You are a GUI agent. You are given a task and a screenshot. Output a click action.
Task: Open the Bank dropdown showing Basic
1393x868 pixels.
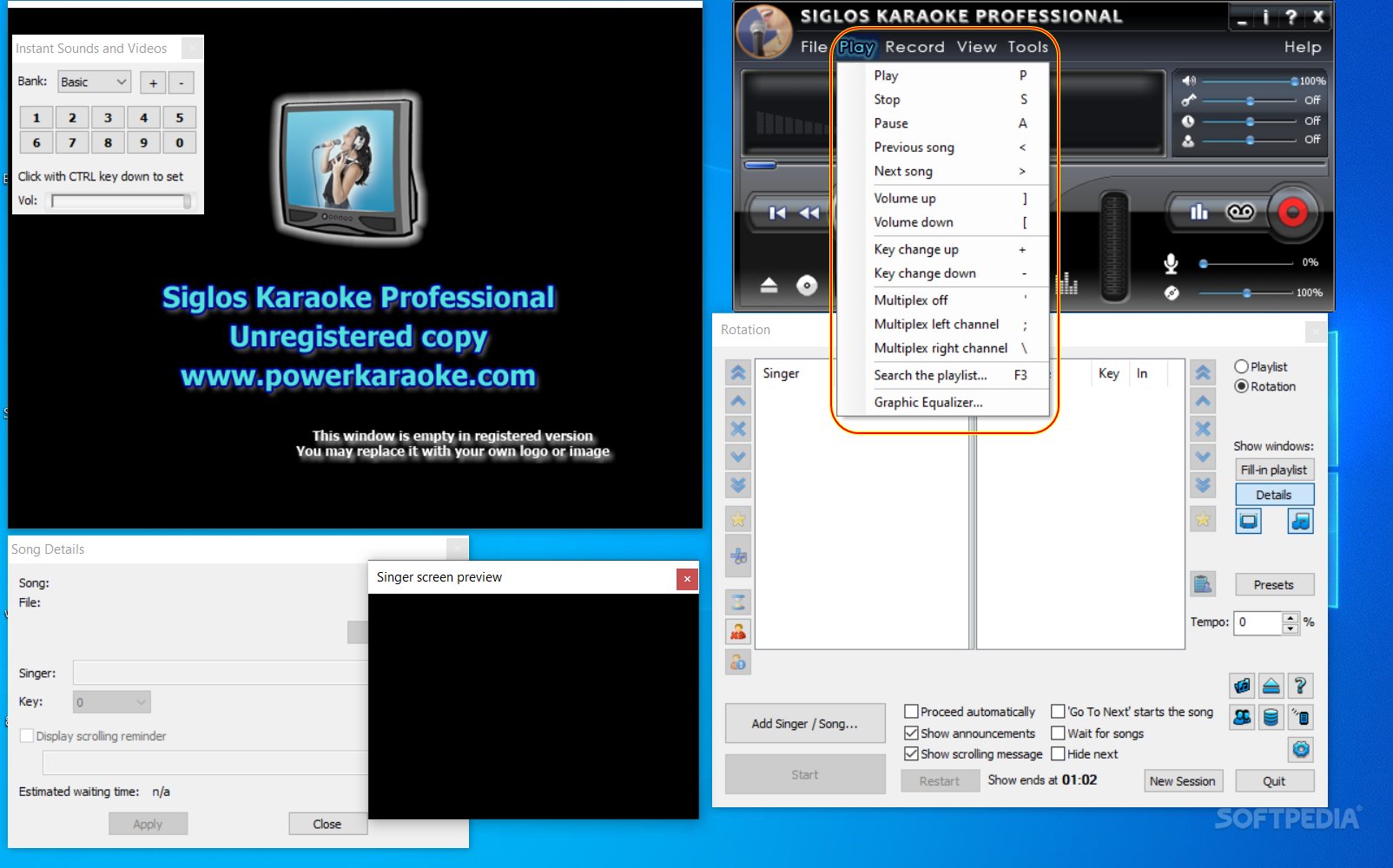coord(95,82)
